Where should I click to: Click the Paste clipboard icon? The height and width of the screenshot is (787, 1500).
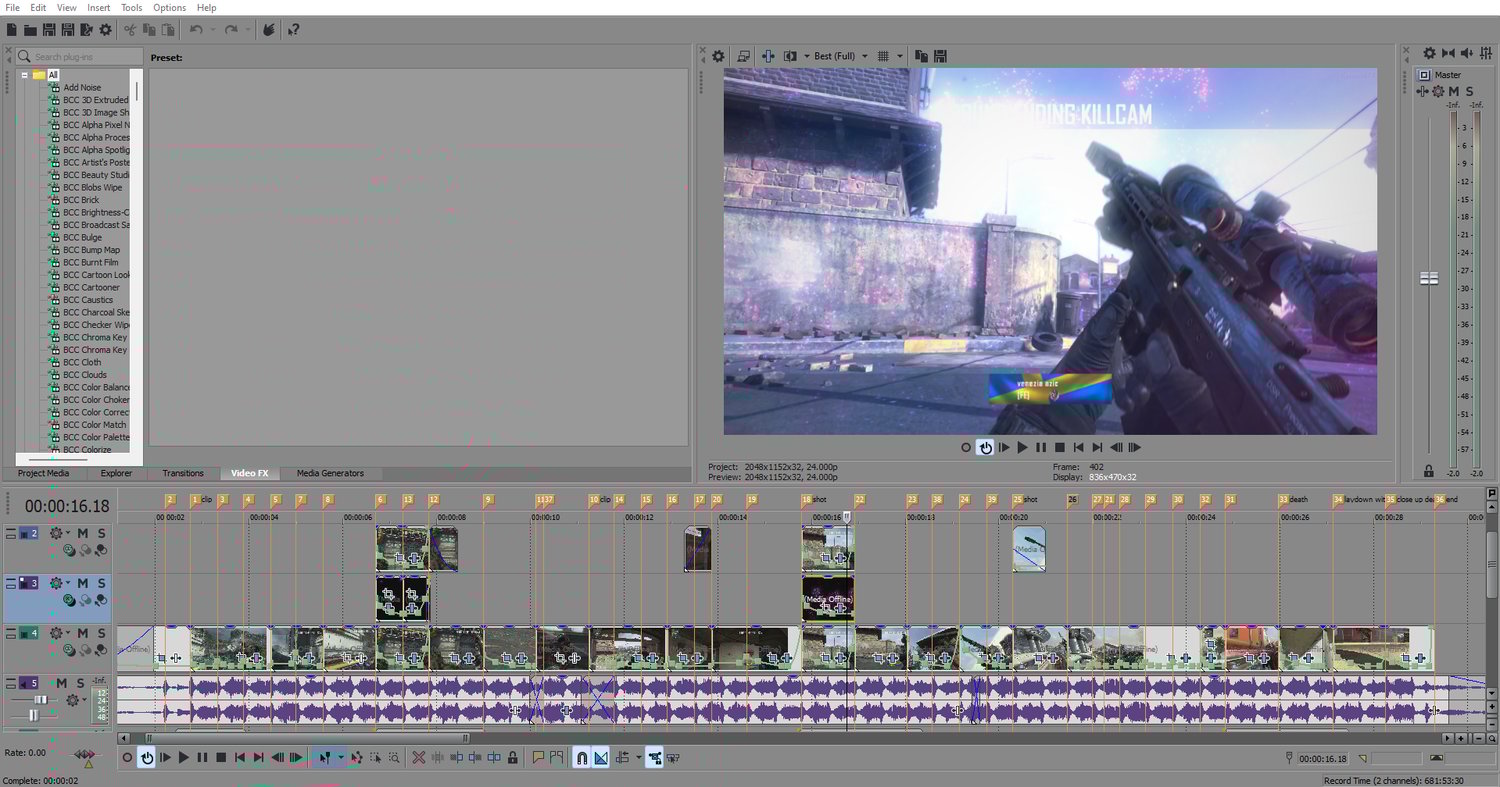point(168,30)
